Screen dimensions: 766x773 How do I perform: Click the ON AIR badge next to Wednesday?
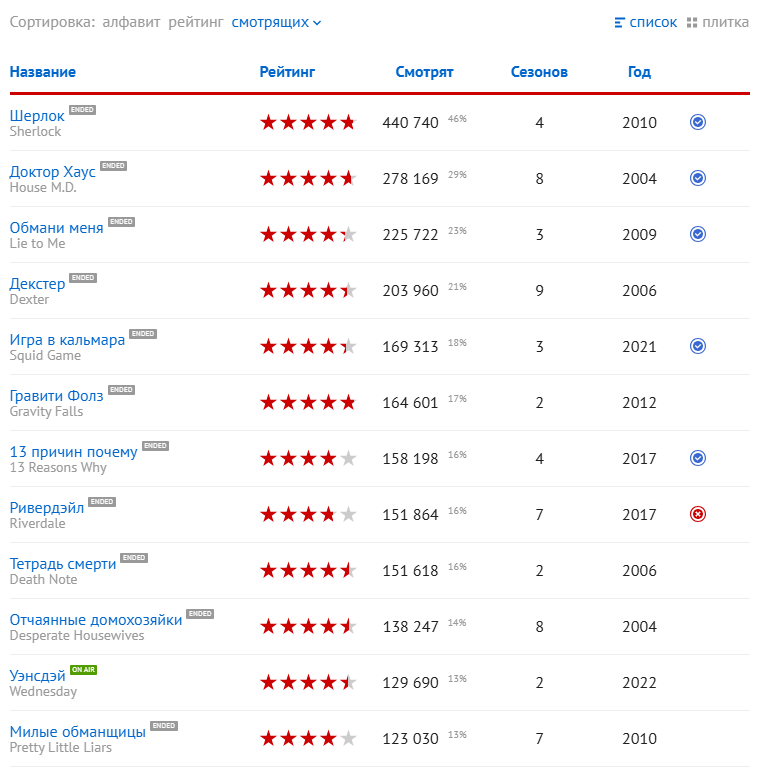tap(83, 670)
